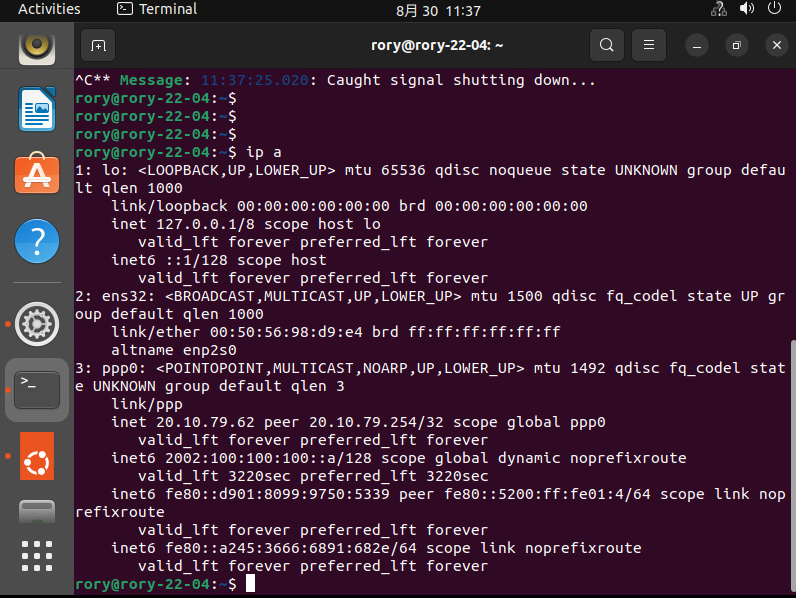Image resolution: width=796 pixels, height=598 pixels.
Task: Open Settings gear from the dock
Action: point(37,323)
